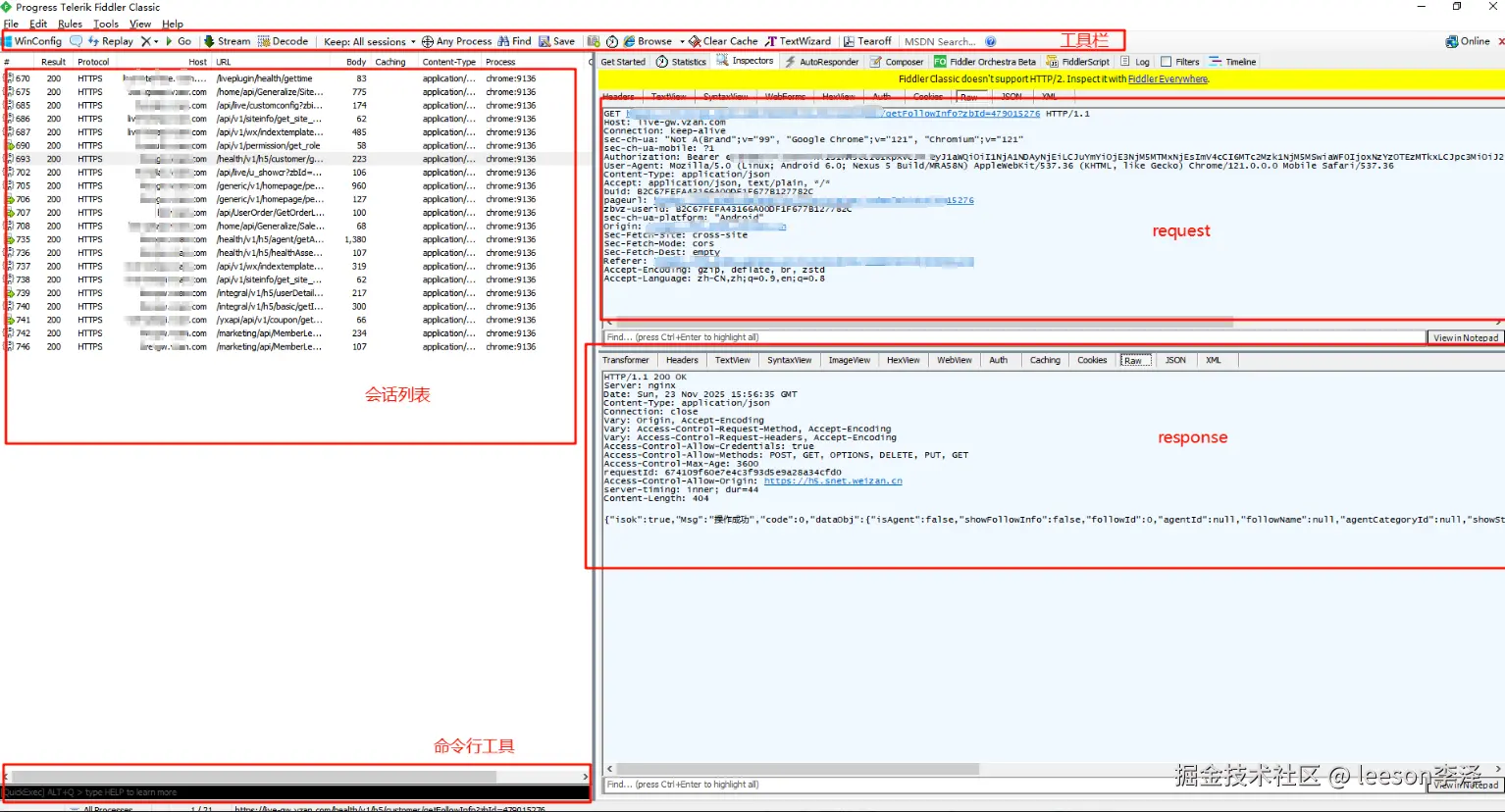Launch Browse in Internet Explorer
The image size is (1505, 812).
(x=648, y=41)
